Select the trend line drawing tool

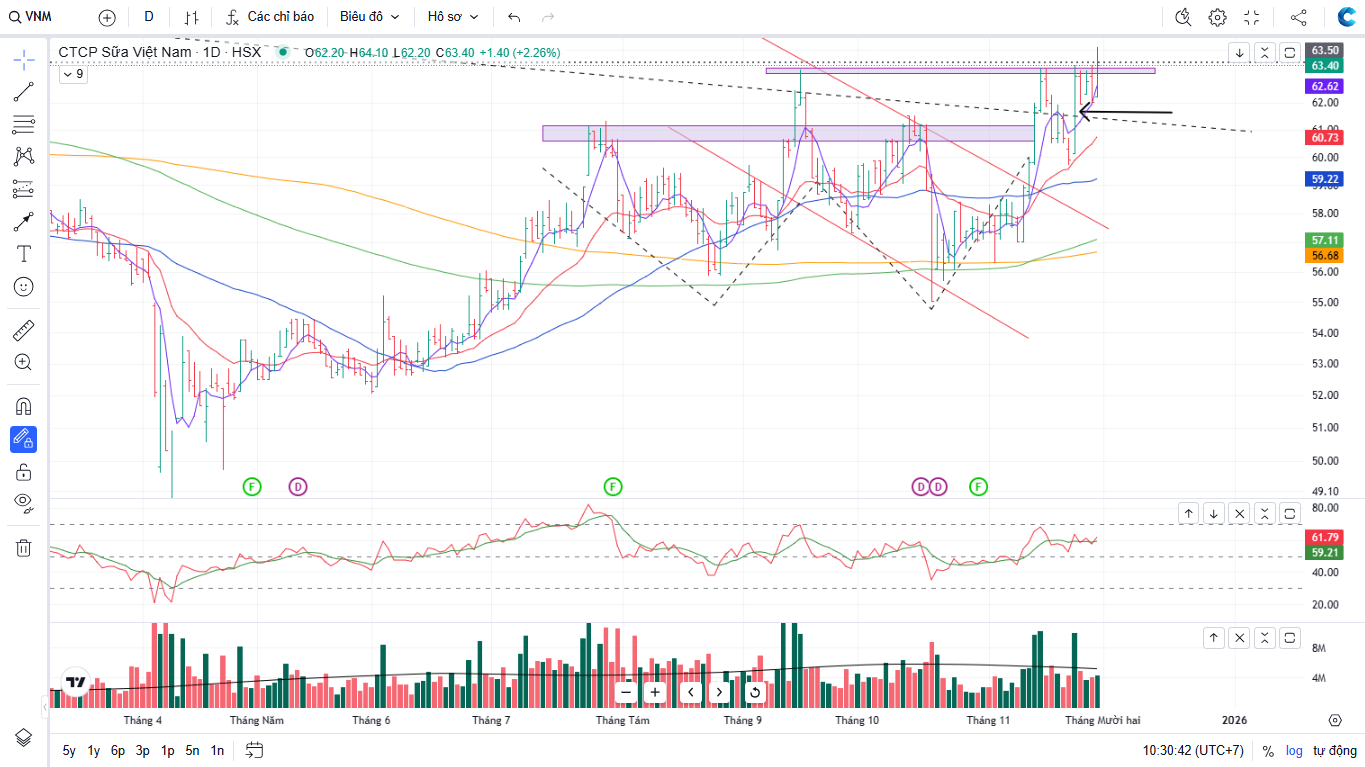24,92
